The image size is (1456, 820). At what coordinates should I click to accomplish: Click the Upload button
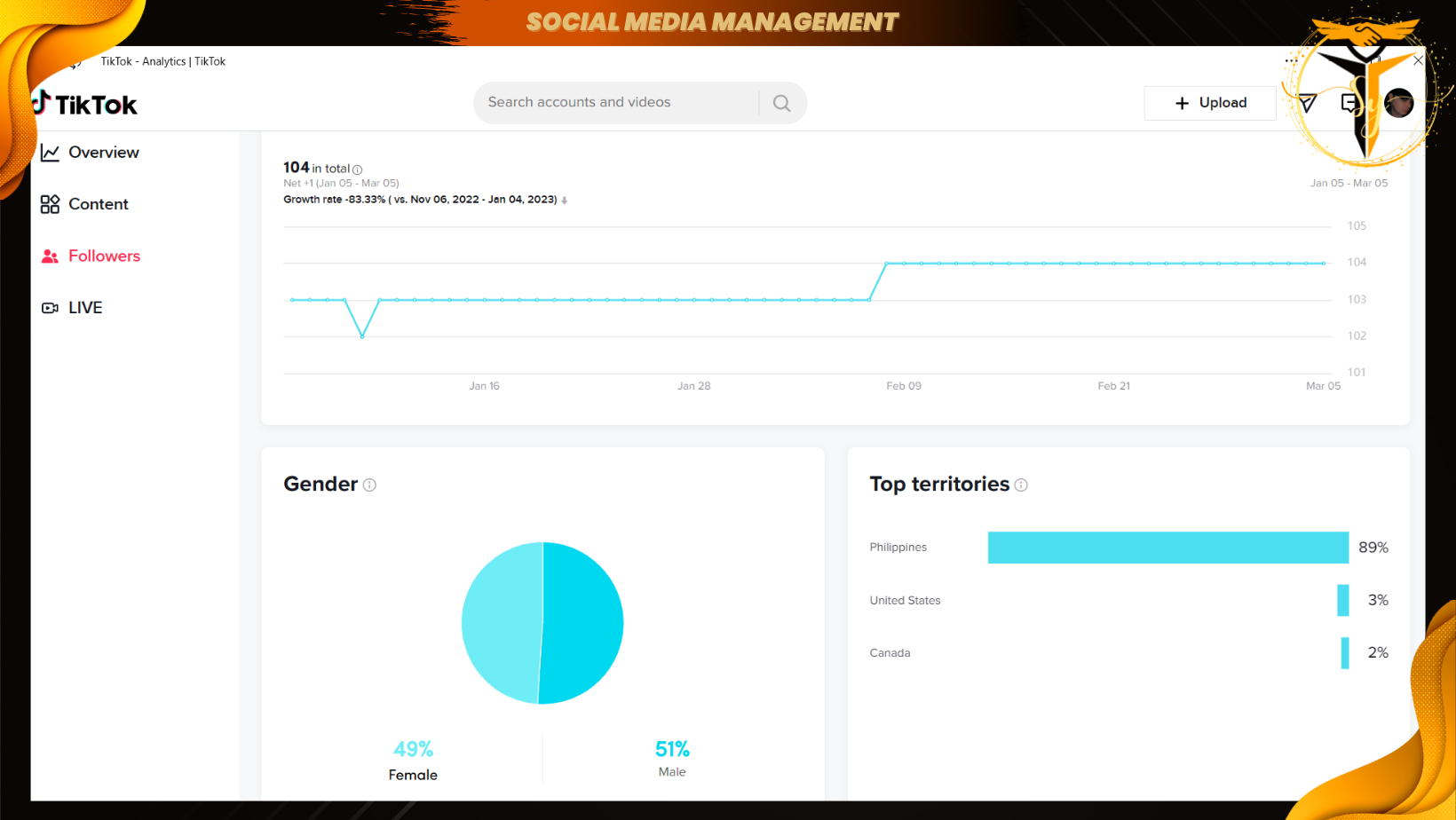1210,103
